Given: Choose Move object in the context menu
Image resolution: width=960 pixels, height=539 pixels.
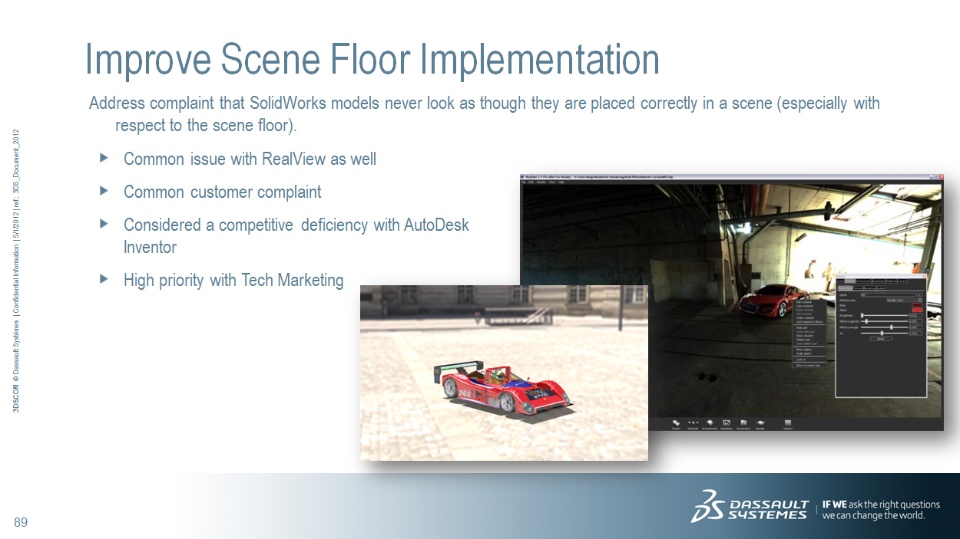Looking at the screenshot, I should [x=804, y=349].
